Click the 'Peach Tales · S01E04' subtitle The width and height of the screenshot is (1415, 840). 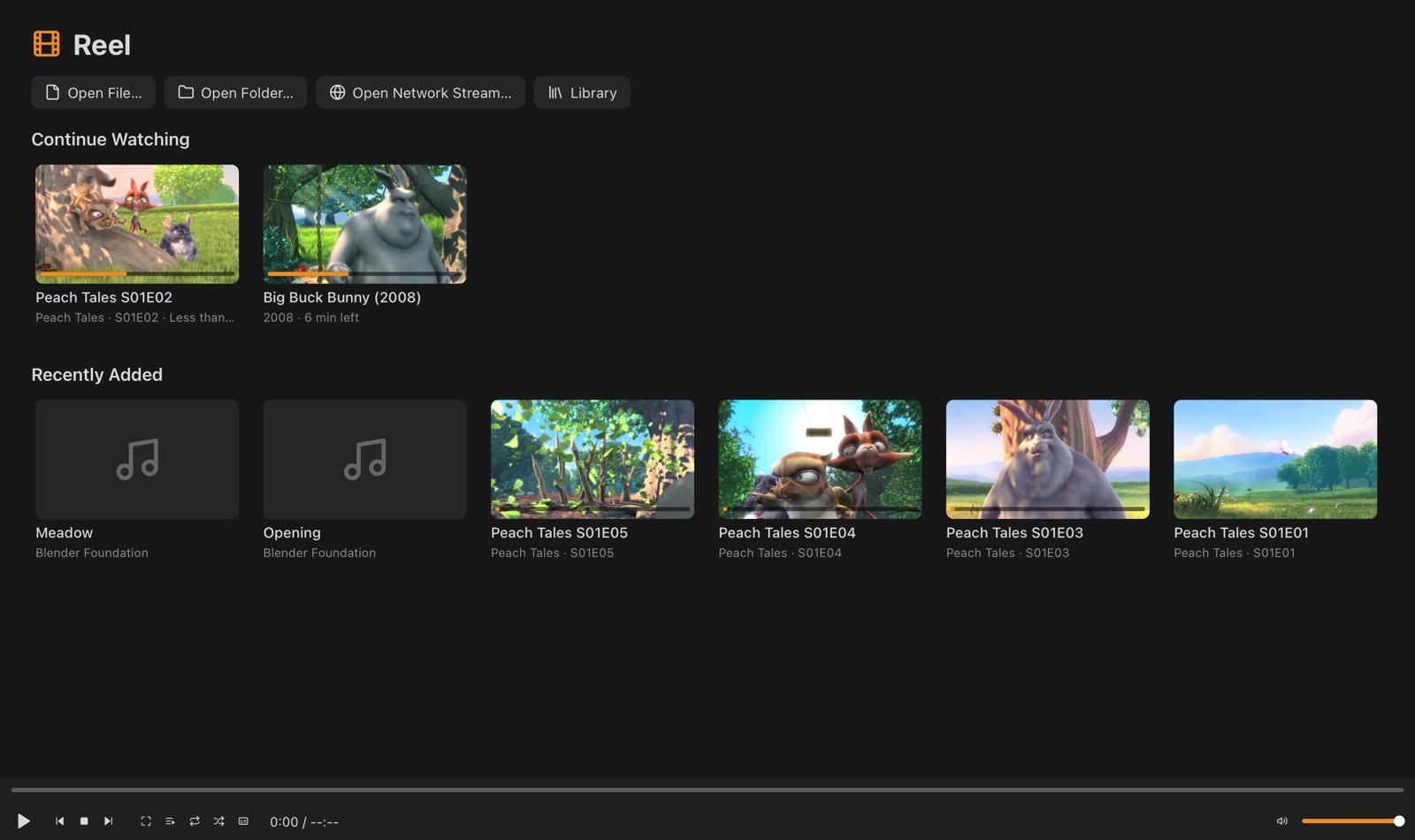[780, 553]
